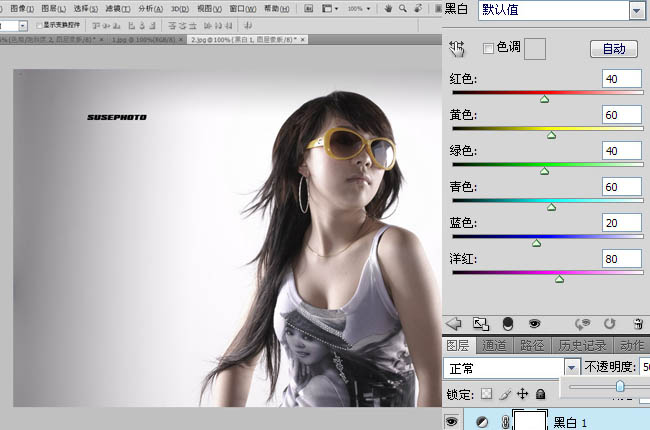
Task: Click the on-image adjustment hand tool
Action: click(456, 47)
